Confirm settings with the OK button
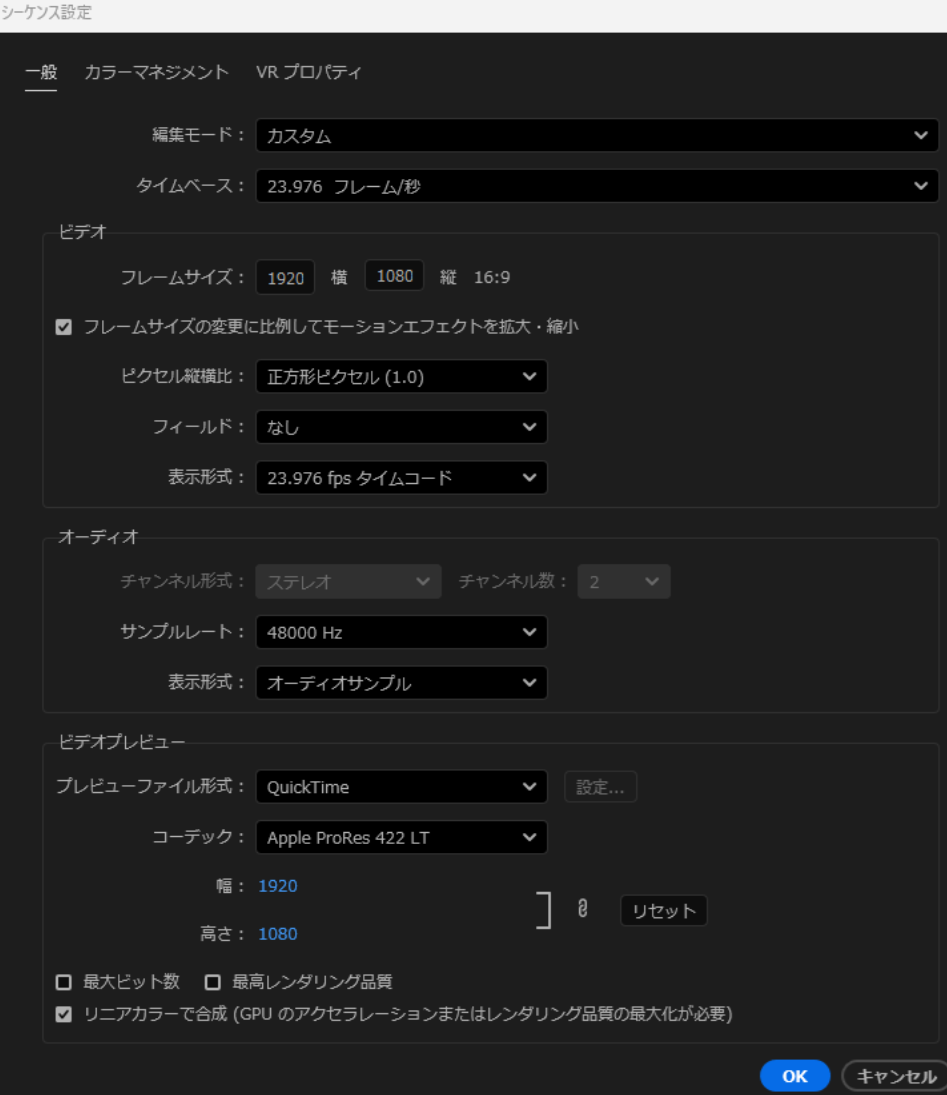The width and height of the screenshot is (947, 1095). 794,1076
